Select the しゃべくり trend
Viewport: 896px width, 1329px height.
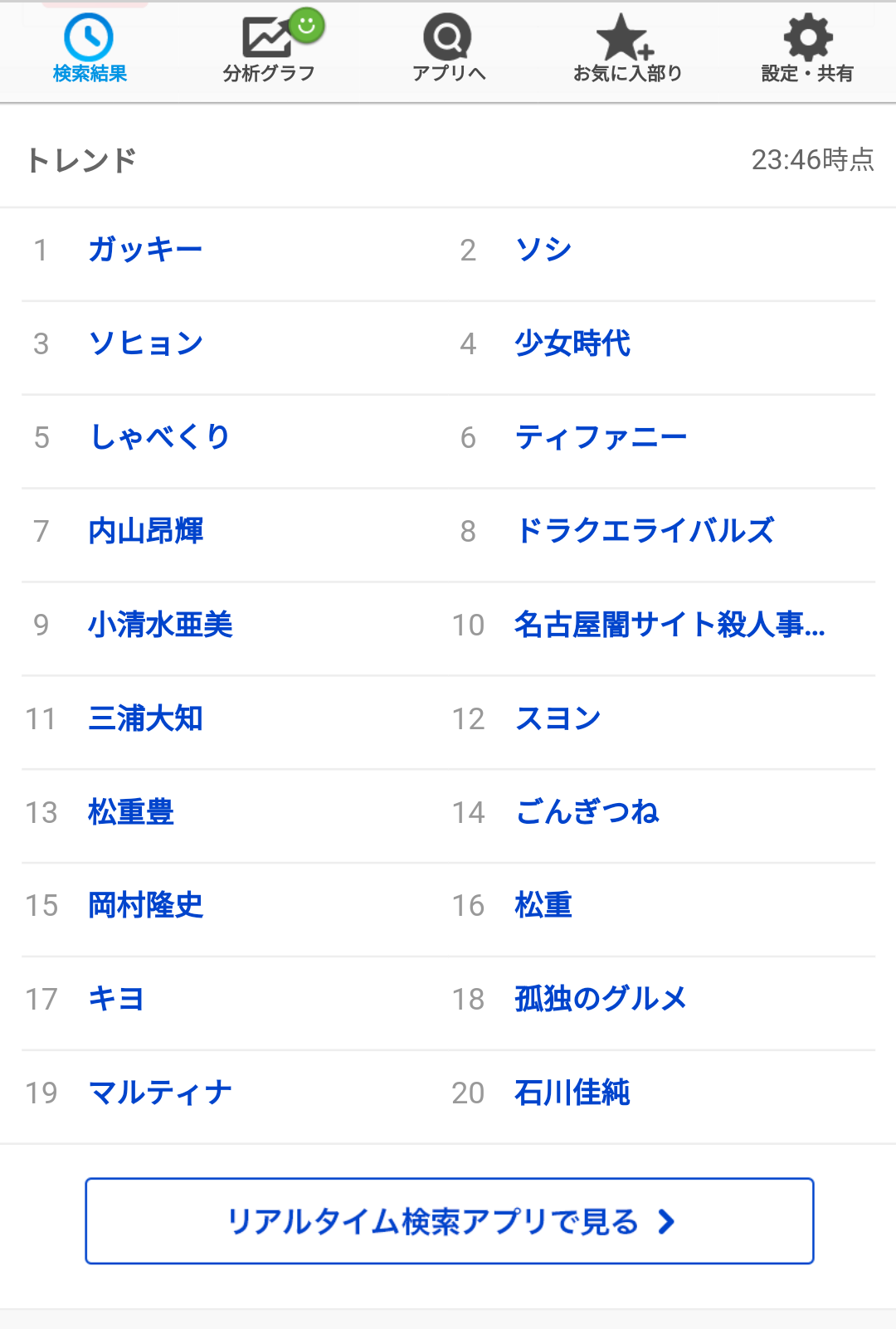coord(159,437)
